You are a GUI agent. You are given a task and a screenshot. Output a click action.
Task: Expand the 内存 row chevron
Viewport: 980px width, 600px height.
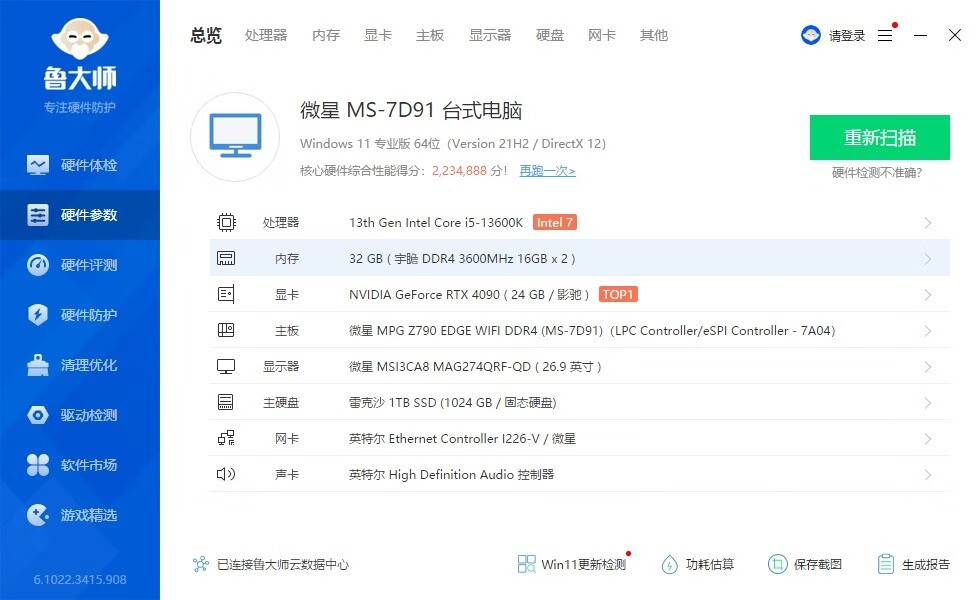click(x=928, y=259)
